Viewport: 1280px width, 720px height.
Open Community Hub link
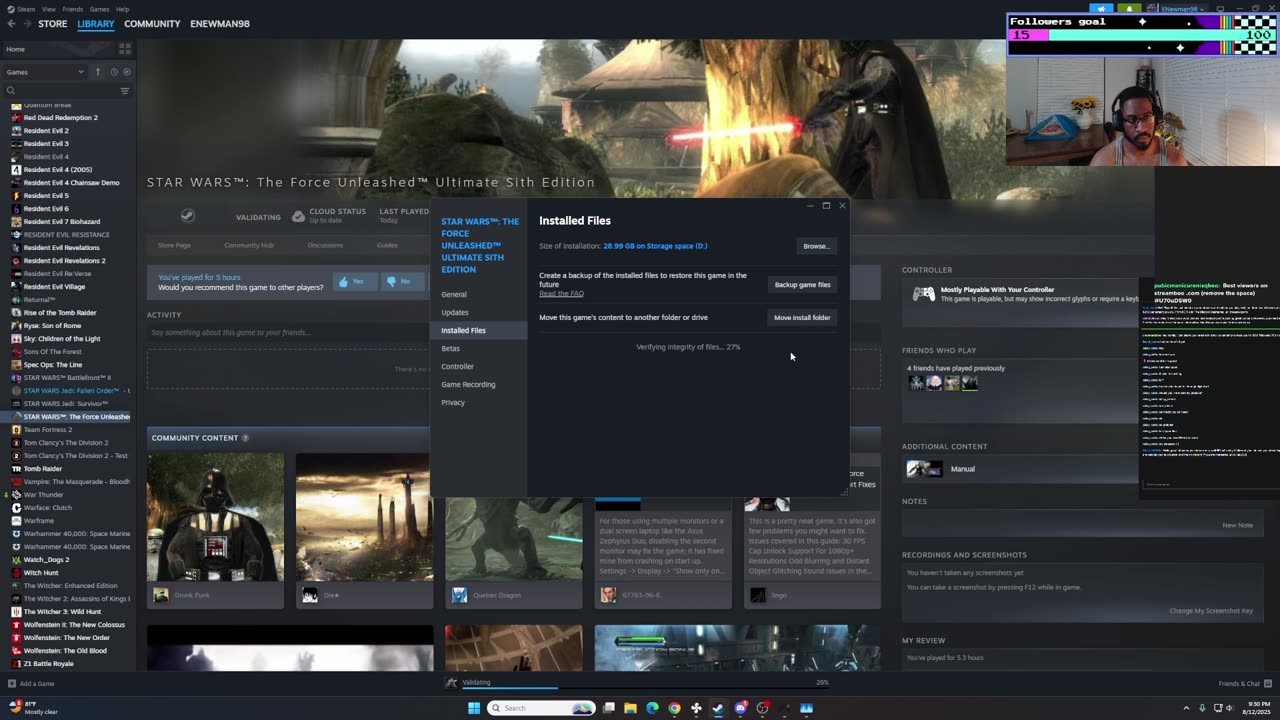pyautogui.click(x=249, y=245)
